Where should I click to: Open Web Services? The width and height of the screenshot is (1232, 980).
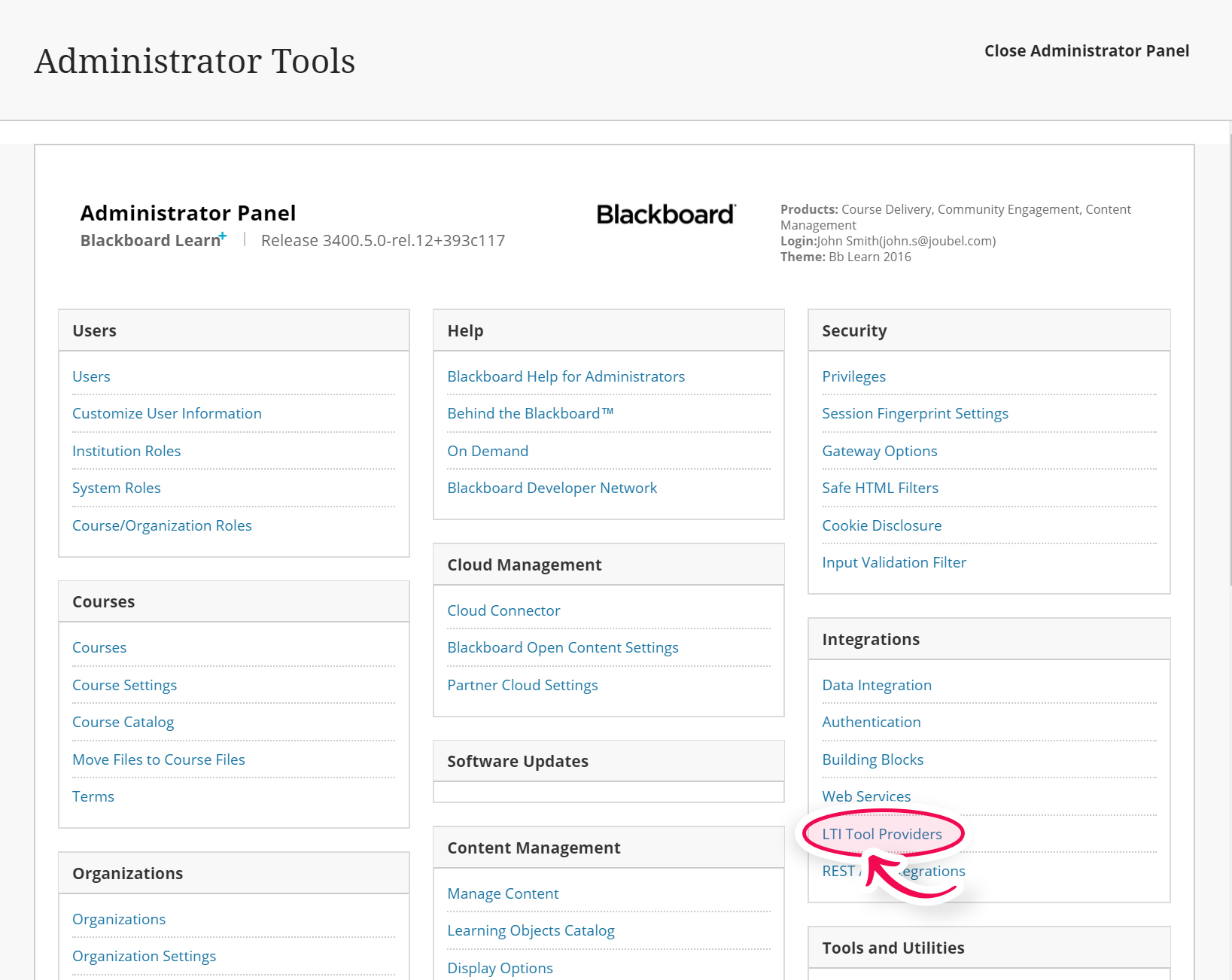[x=866, y=796]
